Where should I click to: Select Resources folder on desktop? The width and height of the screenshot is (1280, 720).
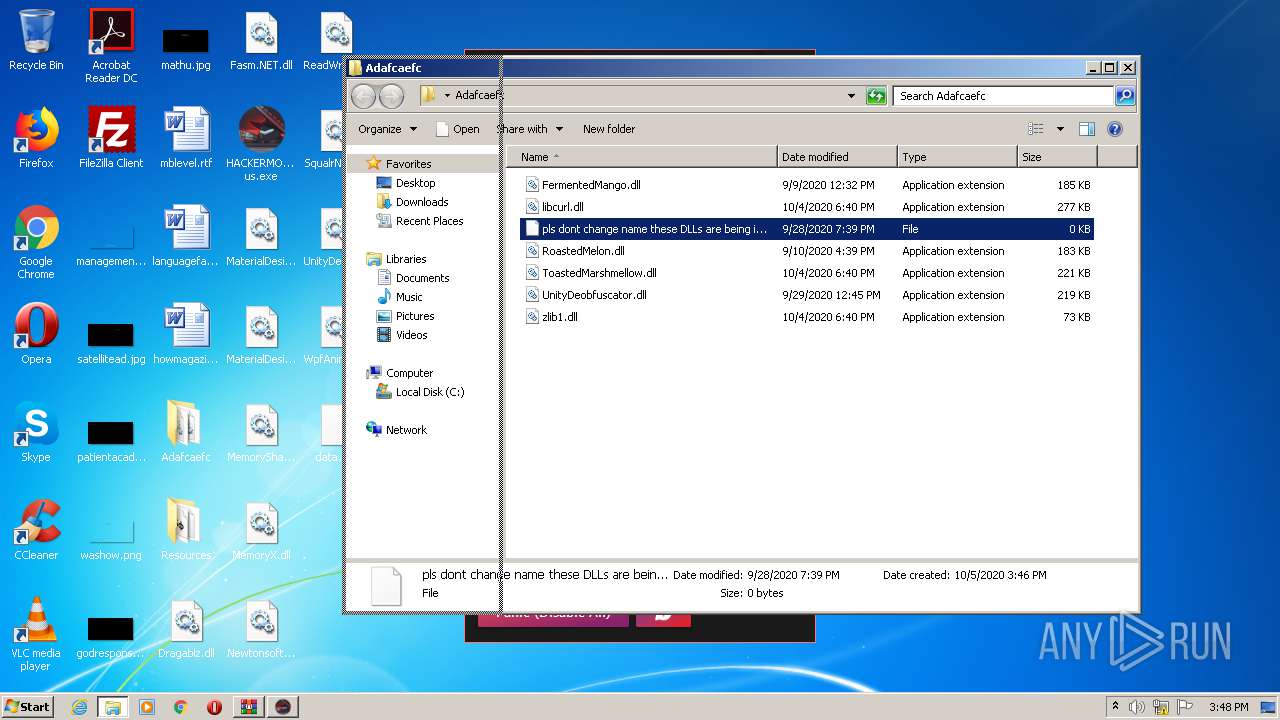(x=186, y=530)
